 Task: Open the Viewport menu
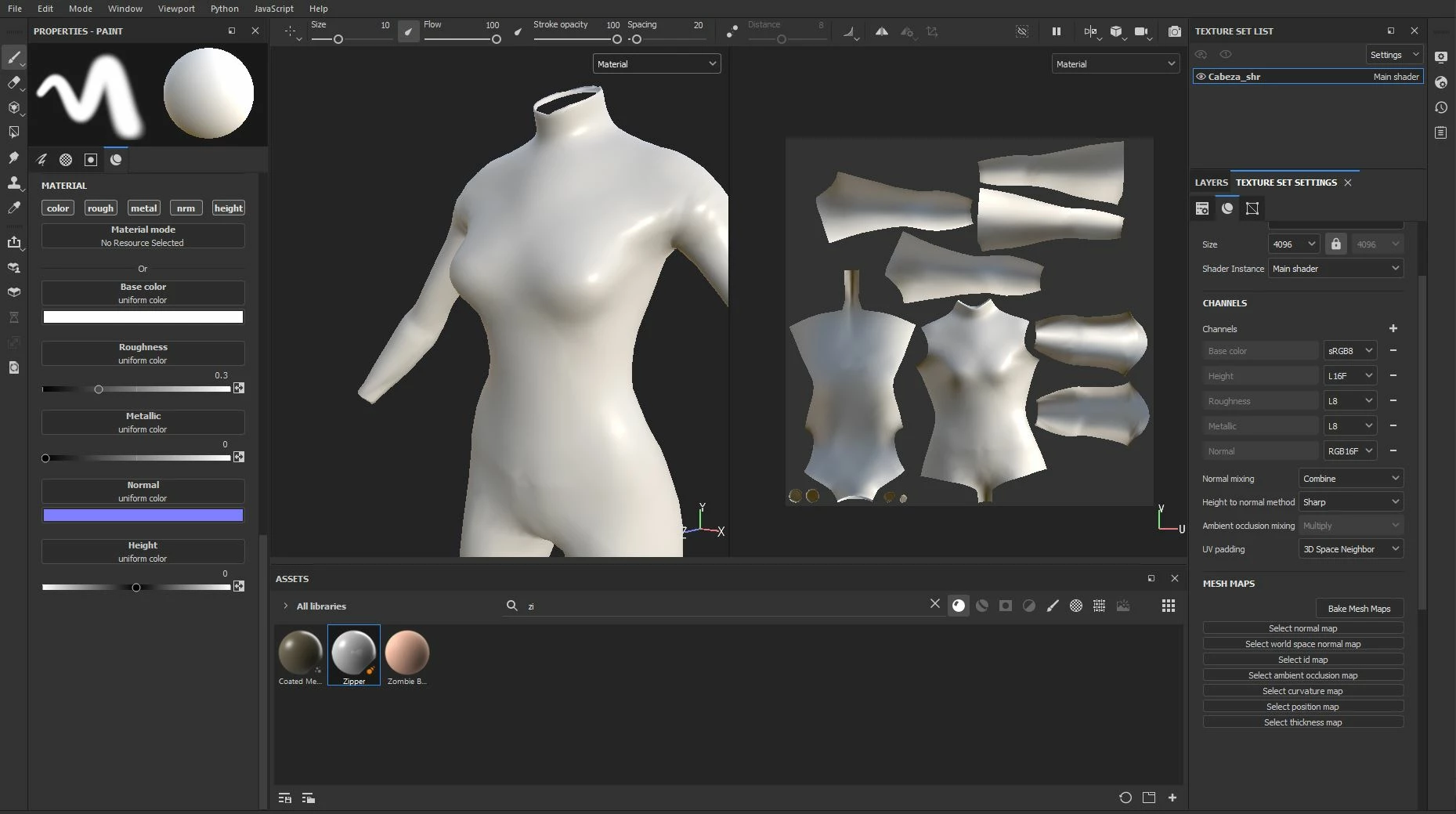pyautogui.click(x=176, y=9)
